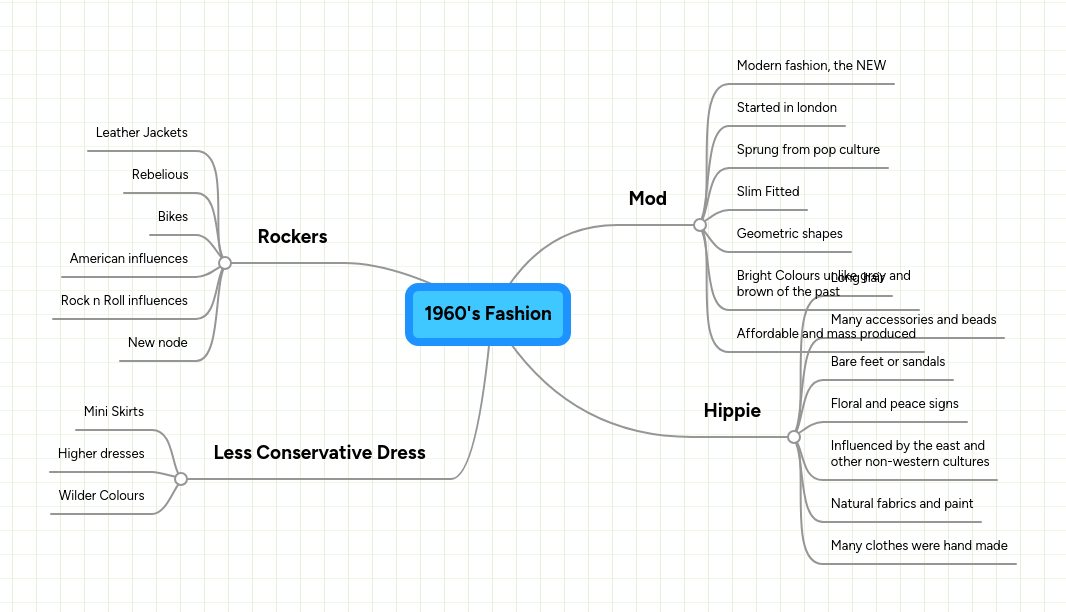Collapse the Hippie branch connector circle
Screen dimensions: 1066x612
(794, 437)
